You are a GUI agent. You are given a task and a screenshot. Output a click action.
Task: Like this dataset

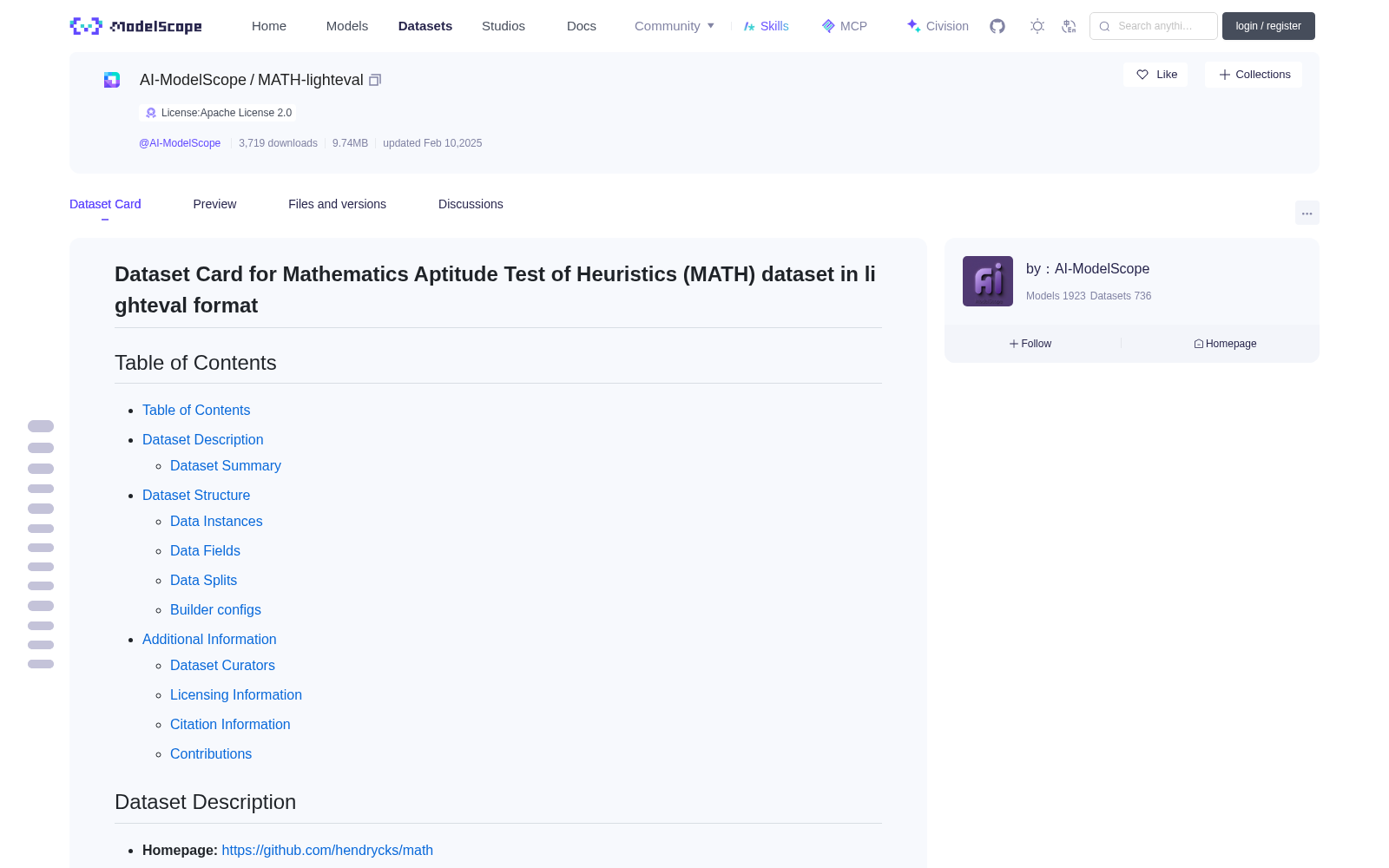tap(1156, 75)
